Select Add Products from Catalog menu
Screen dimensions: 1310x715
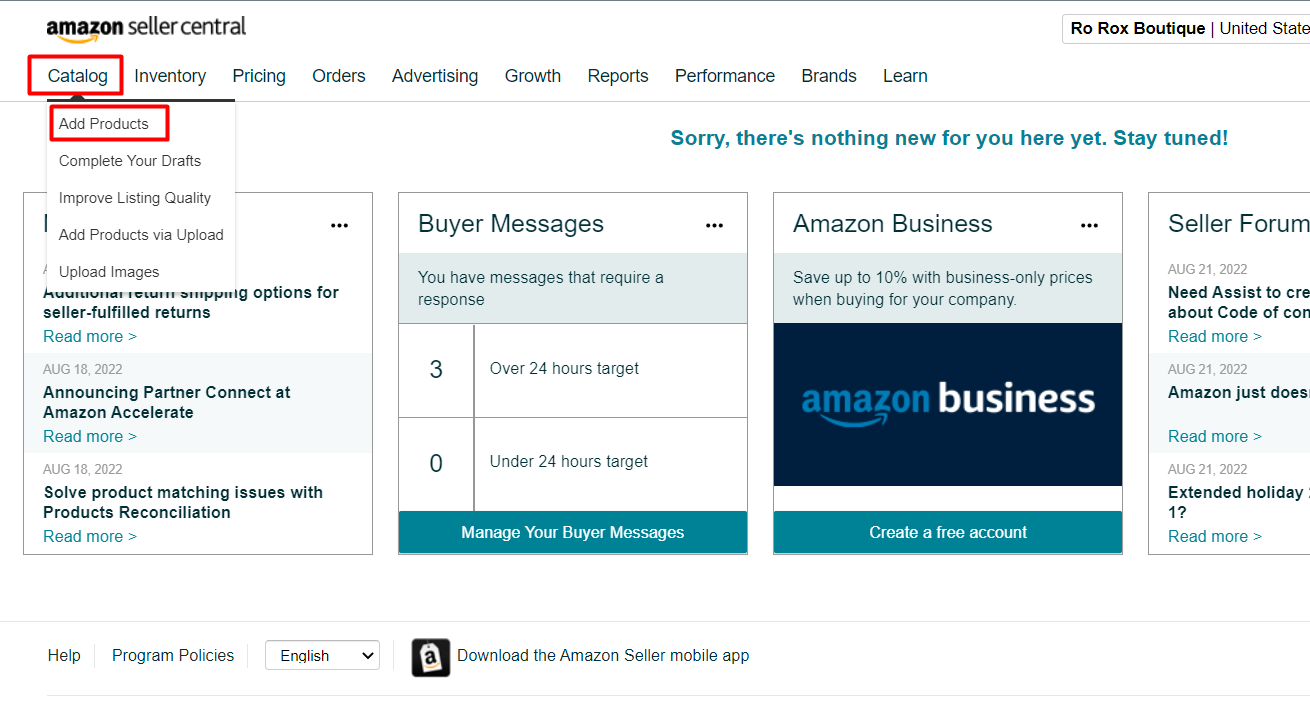pos(104,124)
